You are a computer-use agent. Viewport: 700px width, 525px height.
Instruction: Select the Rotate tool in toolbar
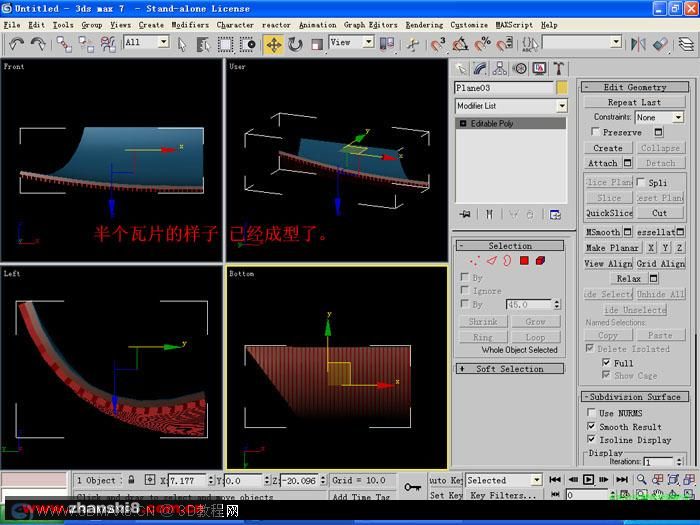295,44
